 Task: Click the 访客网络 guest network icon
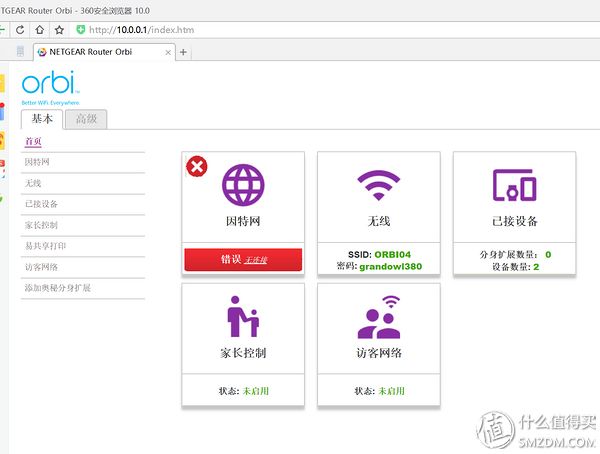[x=379, y=317]
